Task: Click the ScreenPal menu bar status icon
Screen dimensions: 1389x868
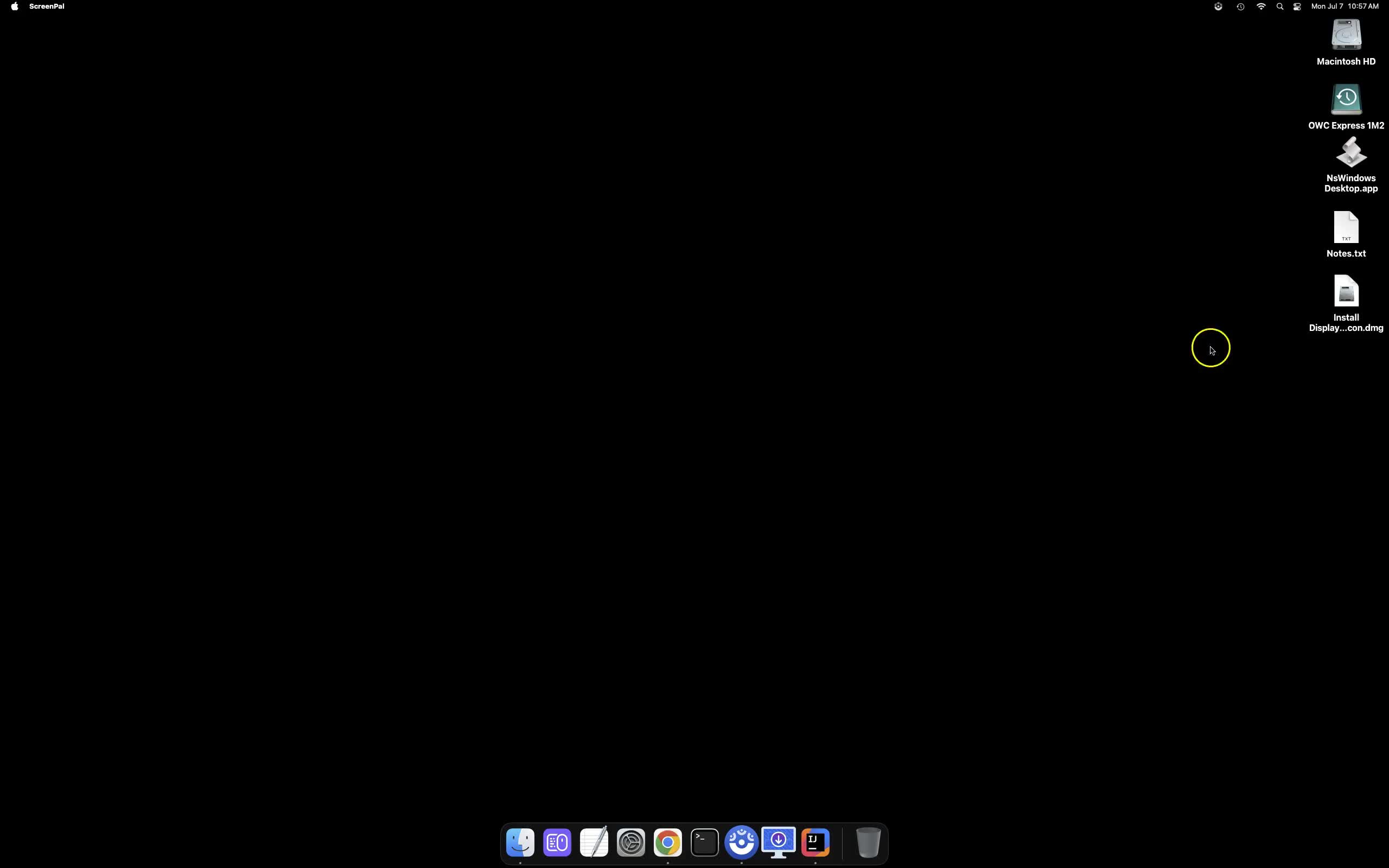Action: pyautogui.click(x=1218, y=7)
